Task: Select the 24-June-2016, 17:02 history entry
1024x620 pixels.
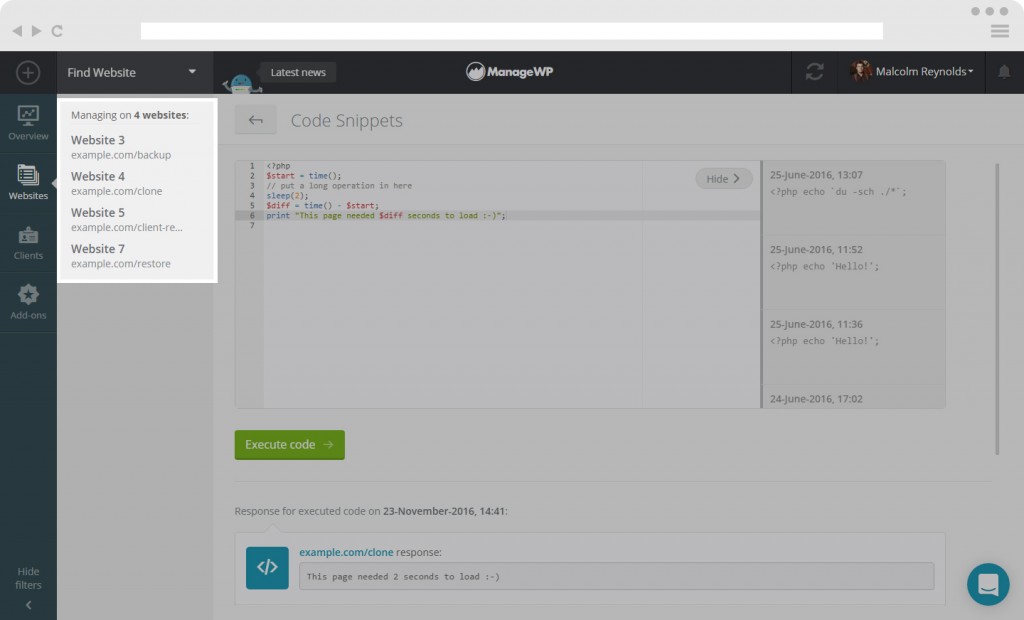Action: (x=854, y=397)
